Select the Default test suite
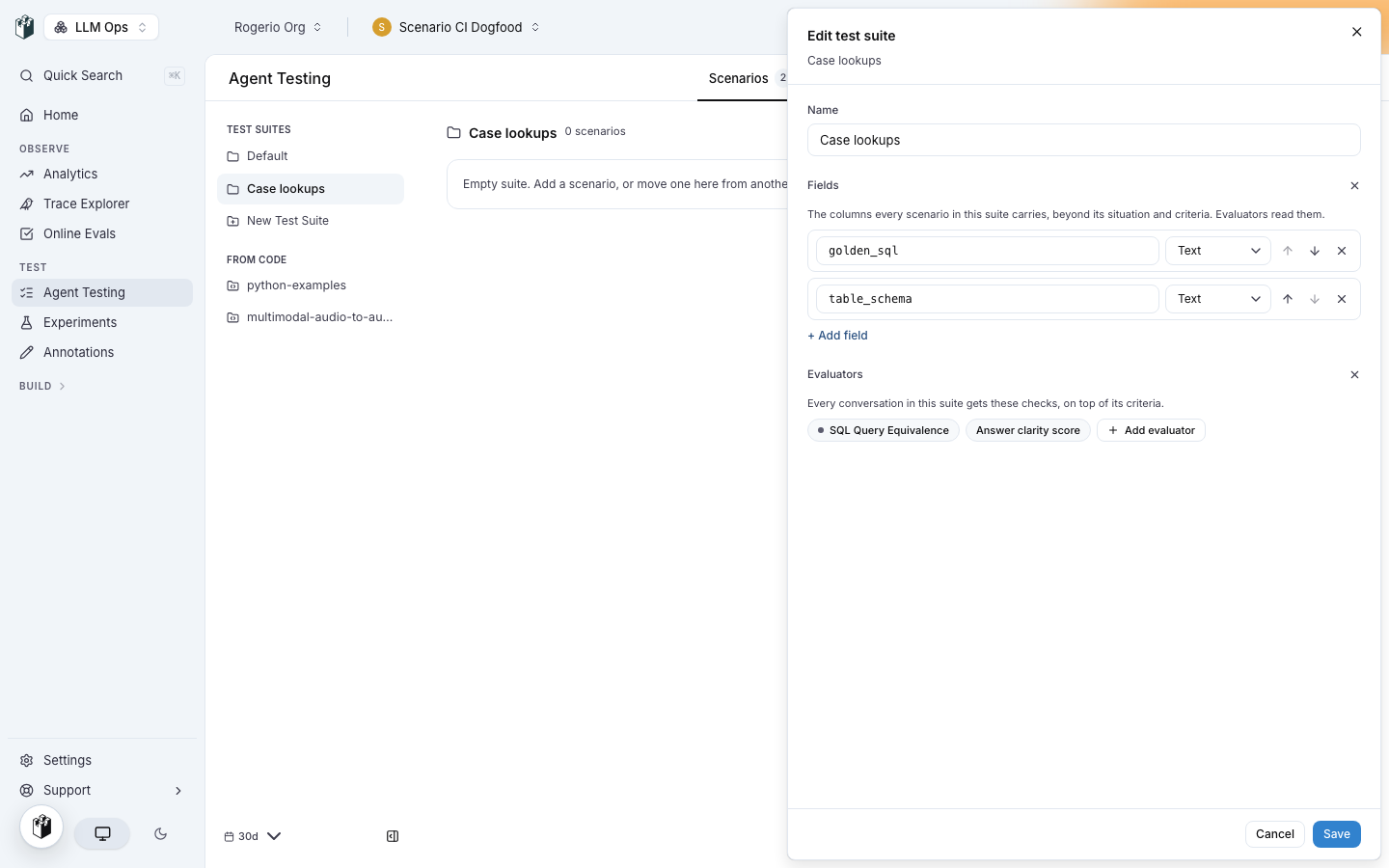 pos(311,156)
